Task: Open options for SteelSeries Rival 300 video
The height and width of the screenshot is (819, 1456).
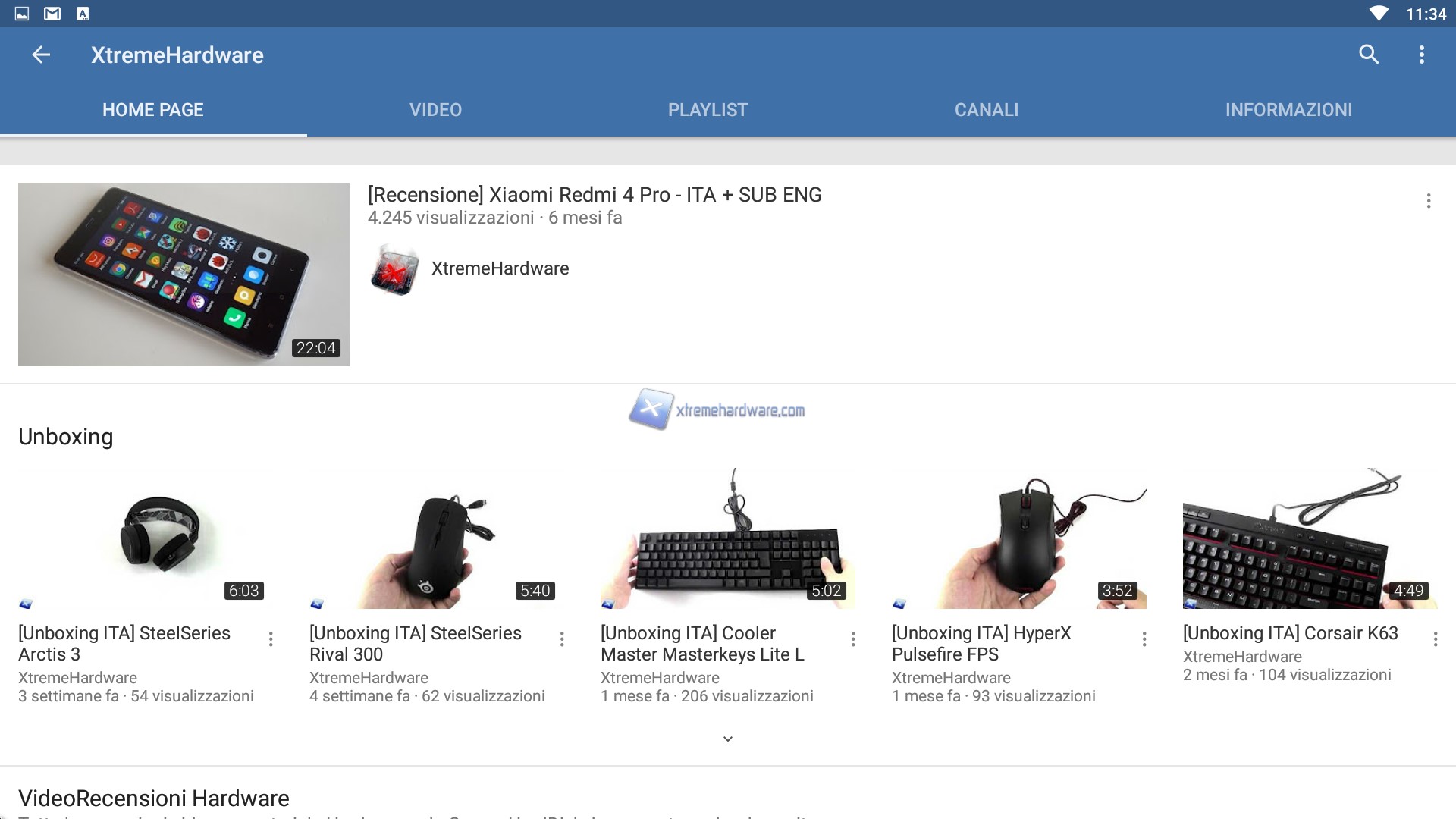Action: (562, 639)
